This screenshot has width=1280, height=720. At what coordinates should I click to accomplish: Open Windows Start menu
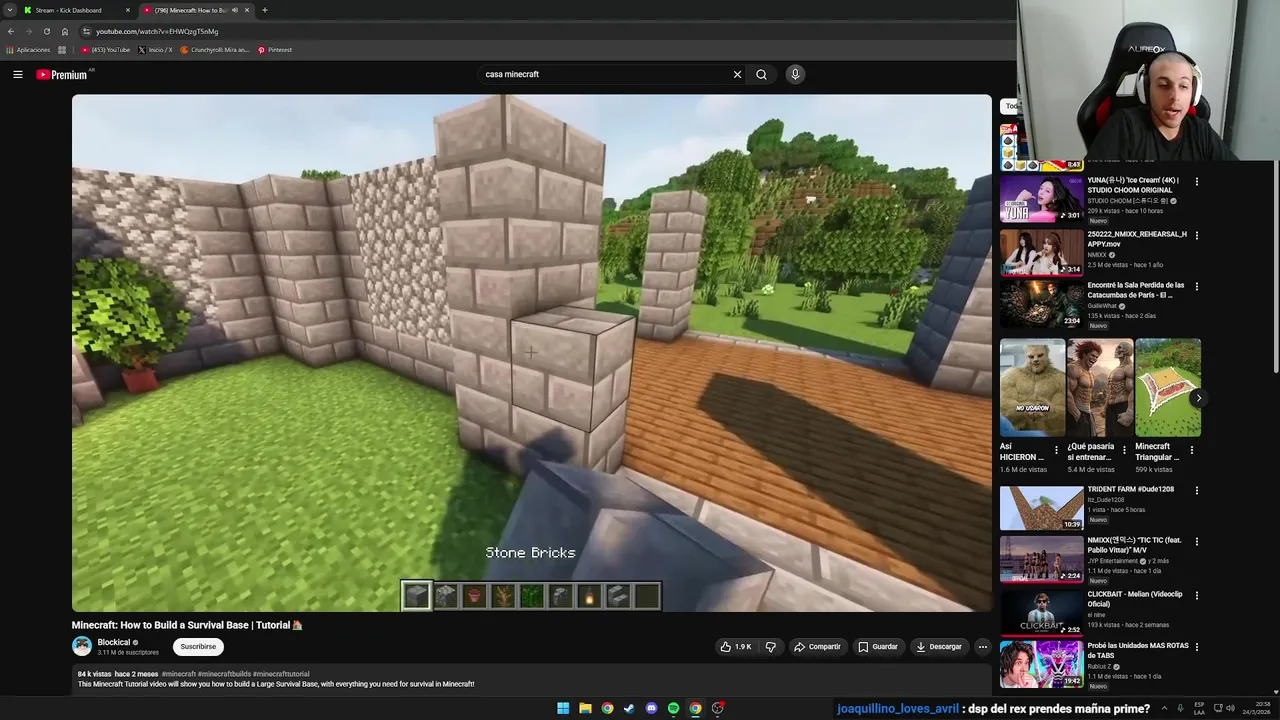(563, 708)
